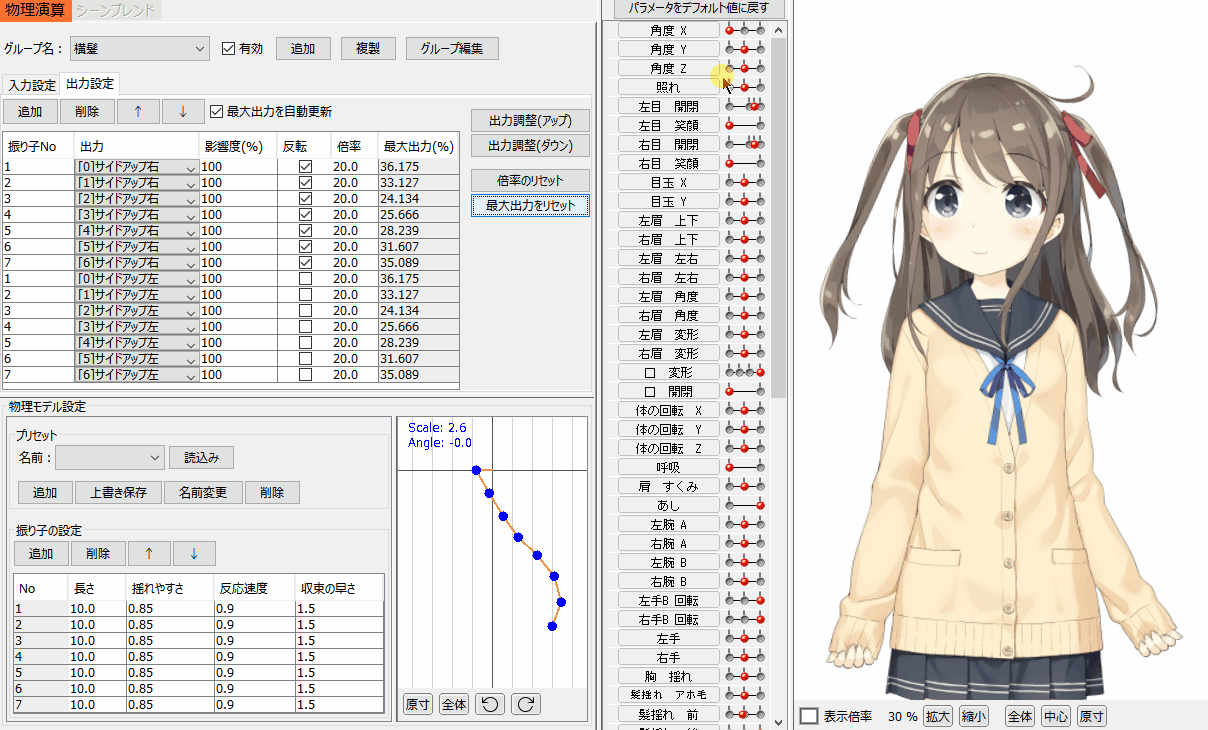Check 反転 for [4]サイドアップ左 row
The height and width of the screenshot is (730, 1208).
[x=305, y=342]
